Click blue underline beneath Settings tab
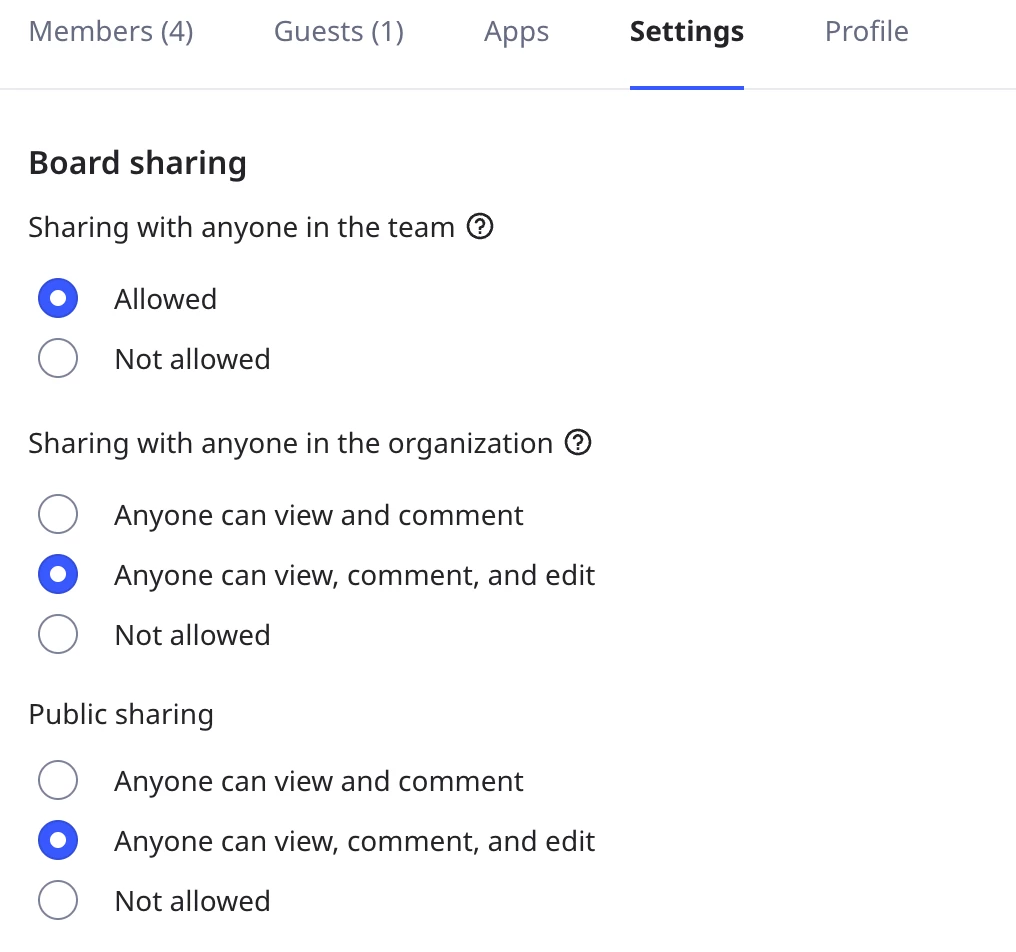Screen dimensions: 1016x952 coord(687,88)
